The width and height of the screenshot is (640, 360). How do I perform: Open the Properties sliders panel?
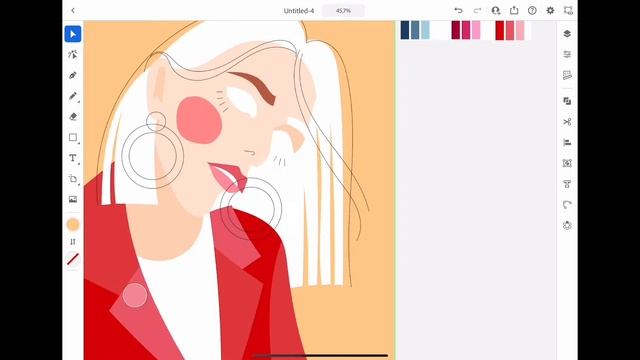[567, 54]
